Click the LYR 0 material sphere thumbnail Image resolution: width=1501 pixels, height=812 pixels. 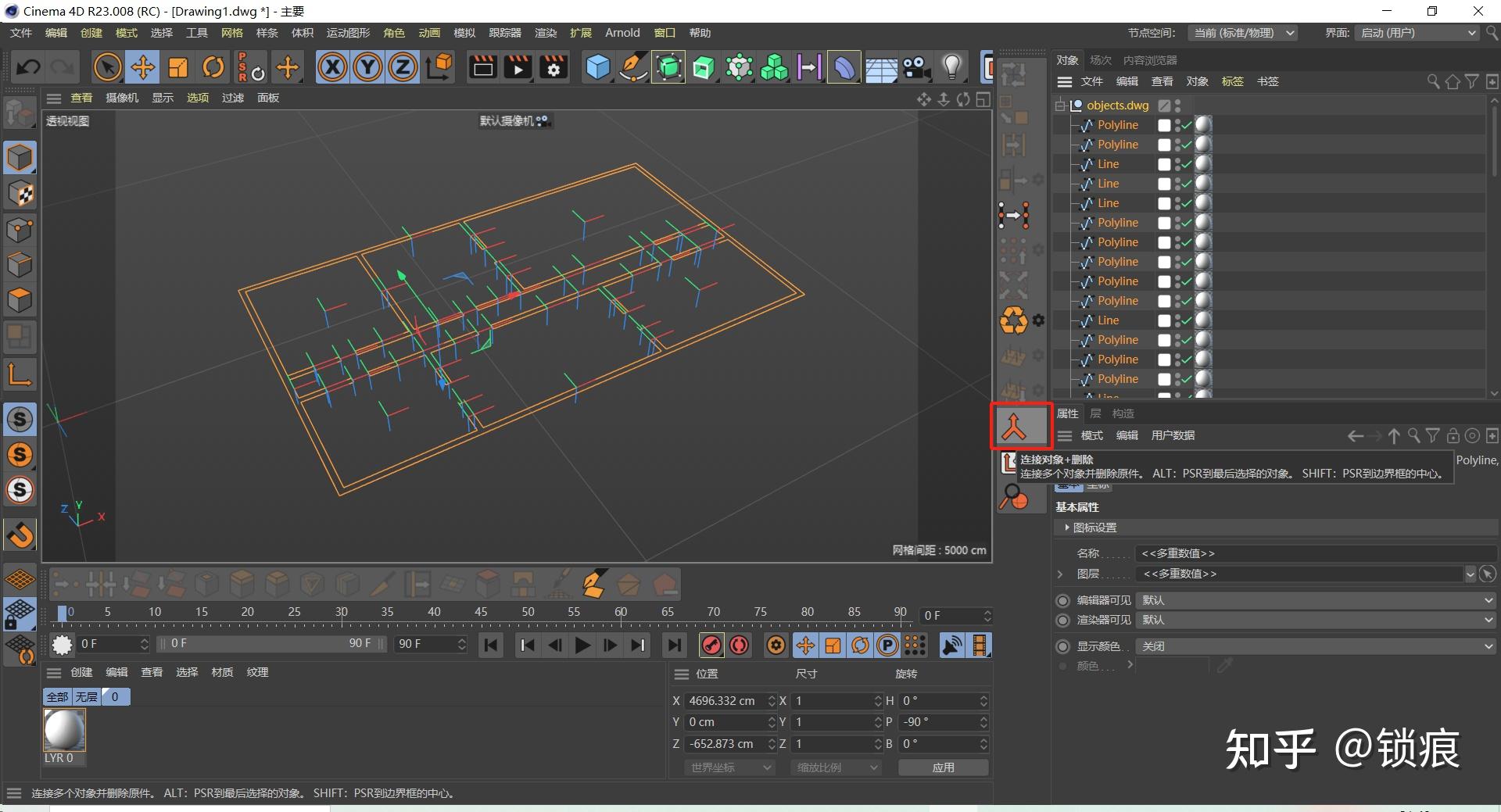(x=64, y=729)
